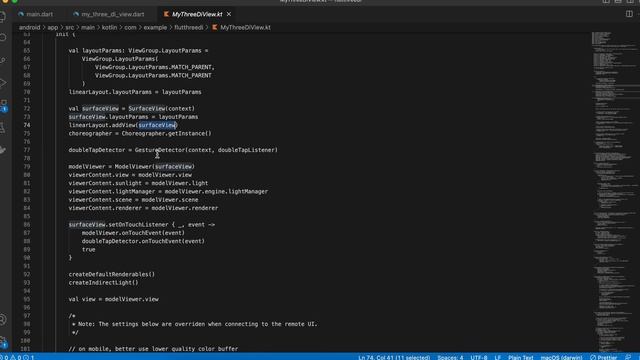This screenshot has width=640, height=360.
Task: Open Extensions view with badge
Action: (x=4, y=105)
